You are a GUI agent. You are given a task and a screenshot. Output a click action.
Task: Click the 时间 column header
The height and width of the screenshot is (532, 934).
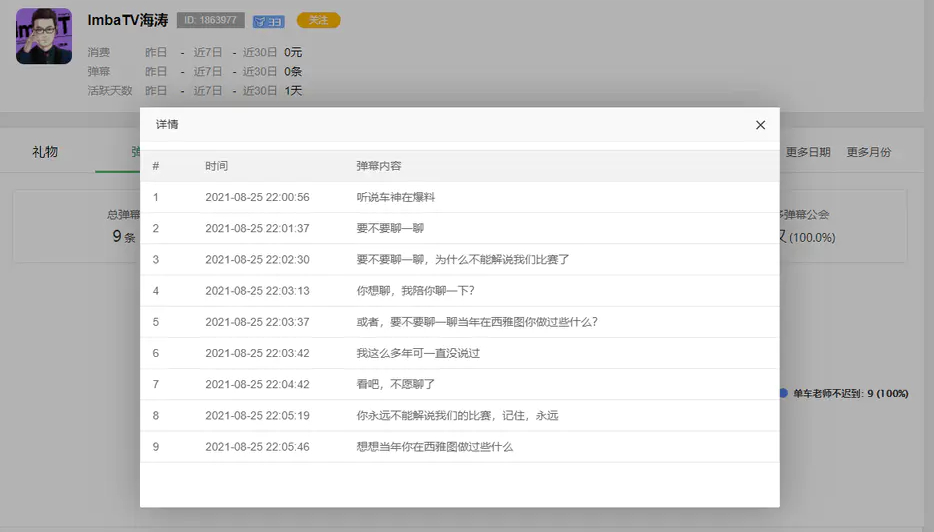[216, 166]
